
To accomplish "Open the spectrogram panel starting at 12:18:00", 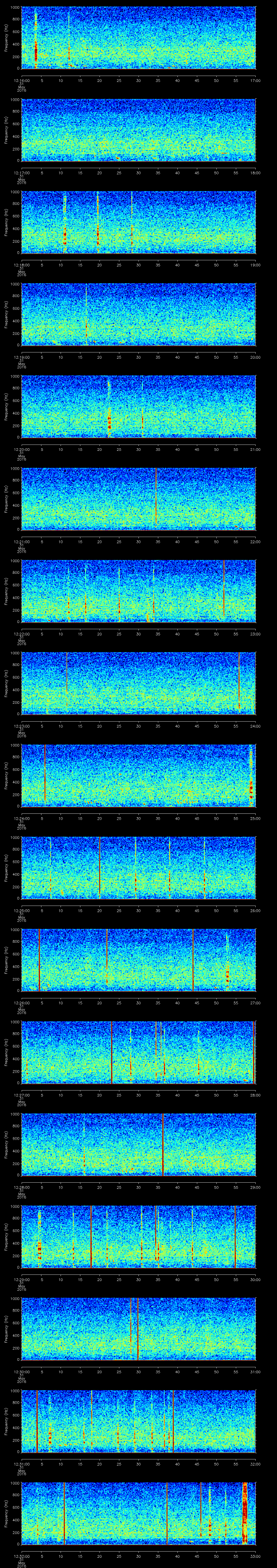I will click(x=139, y=222).
